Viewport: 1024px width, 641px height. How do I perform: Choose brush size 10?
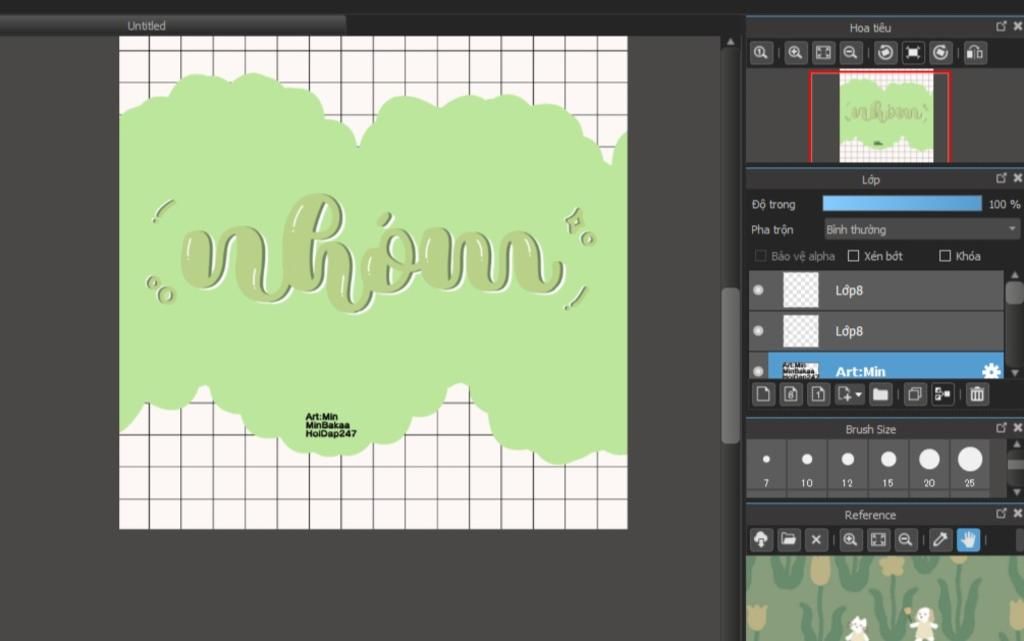click(x=807, y=465)
